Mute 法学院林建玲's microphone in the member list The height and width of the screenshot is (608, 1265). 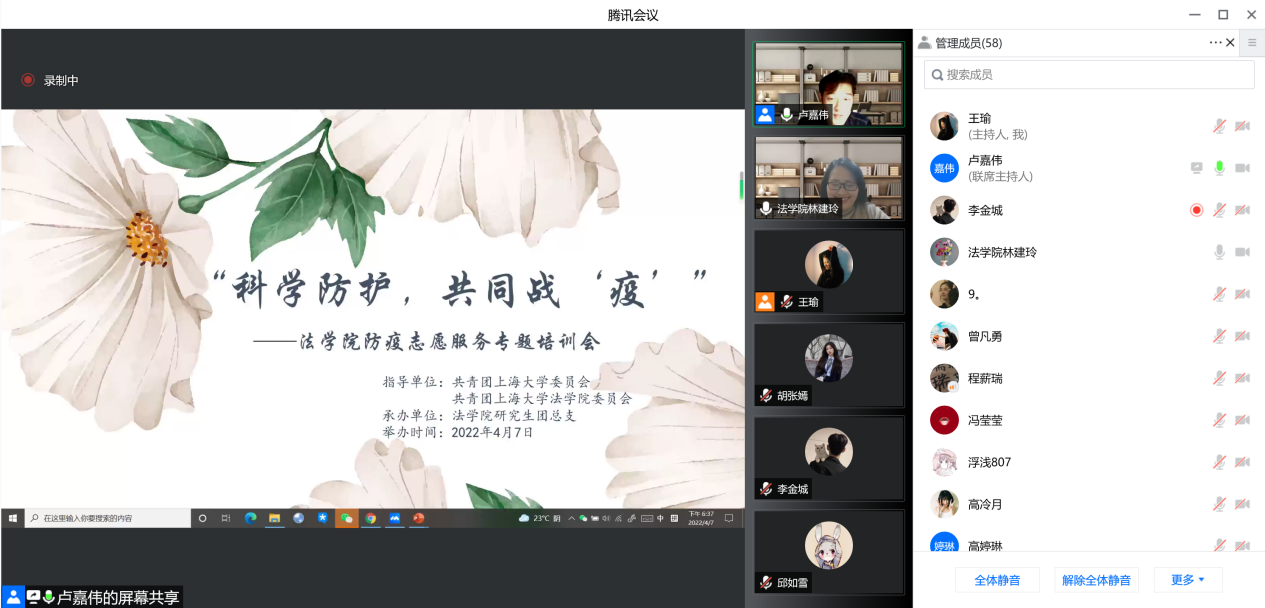(1219, 252)
